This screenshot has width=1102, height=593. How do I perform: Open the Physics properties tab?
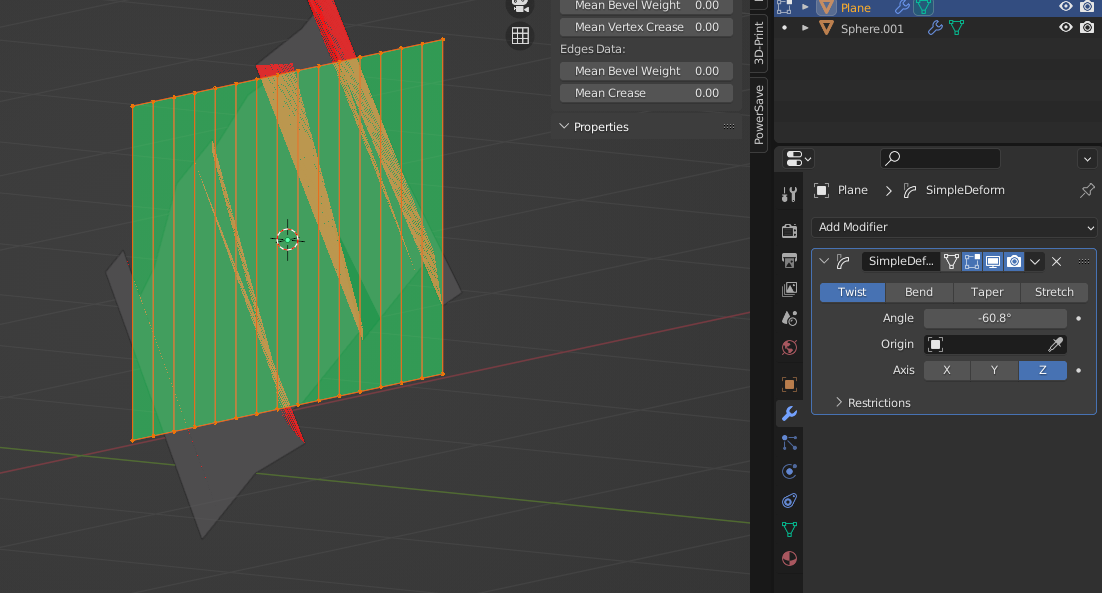tap(789, 471)
